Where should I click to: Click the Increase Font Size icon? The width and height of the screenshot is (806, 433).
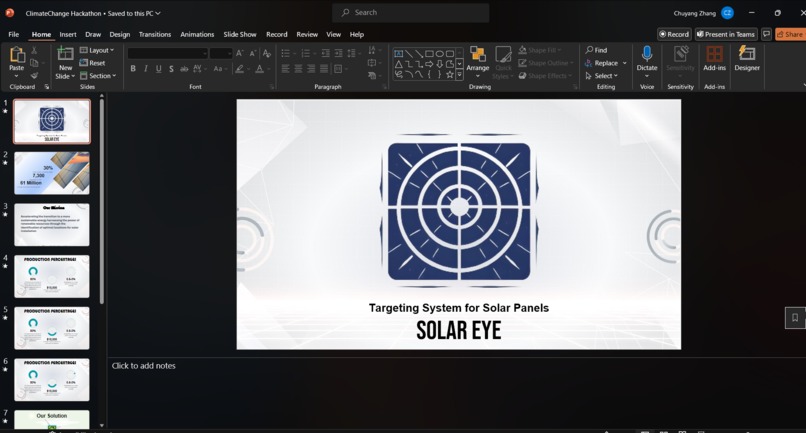(240, 53)
